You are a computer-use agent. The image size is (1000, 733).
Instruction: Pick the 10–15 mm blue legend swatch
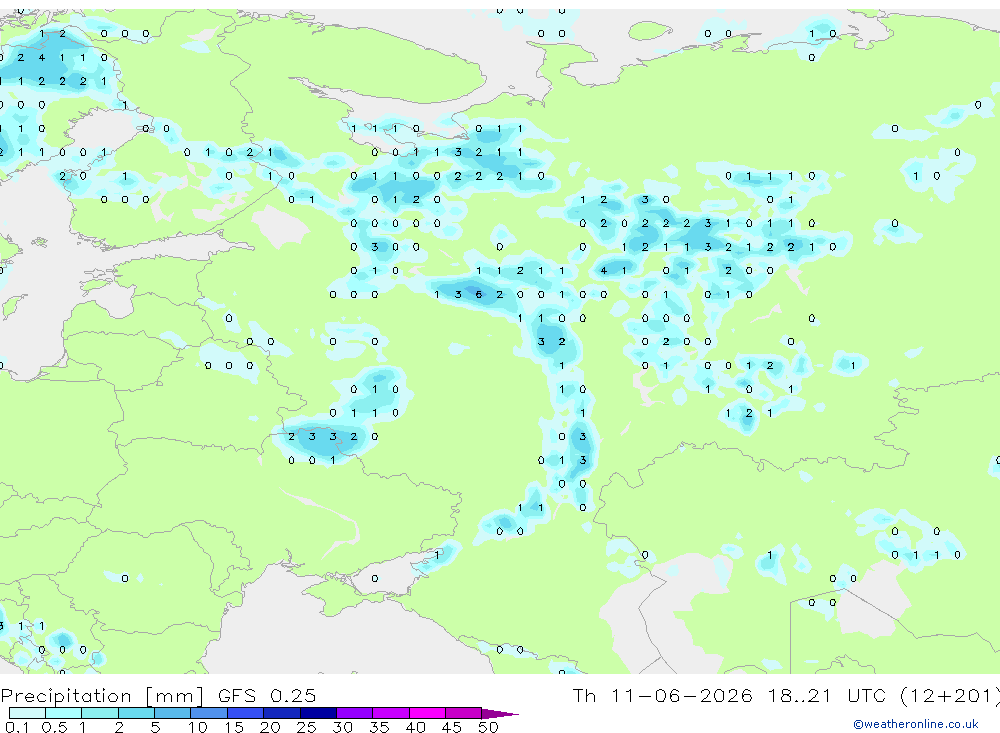[209, 713]
